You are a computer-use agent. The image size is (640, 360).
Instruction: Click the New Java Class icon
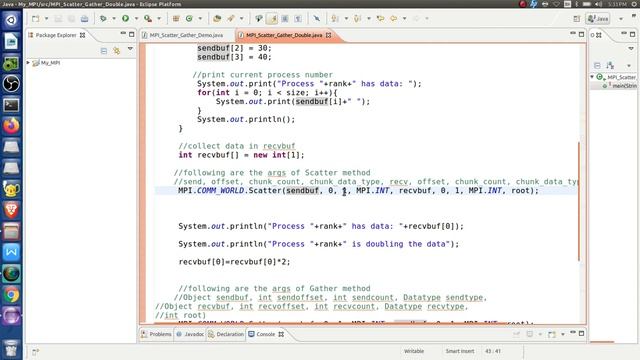(x=189, y=18)
